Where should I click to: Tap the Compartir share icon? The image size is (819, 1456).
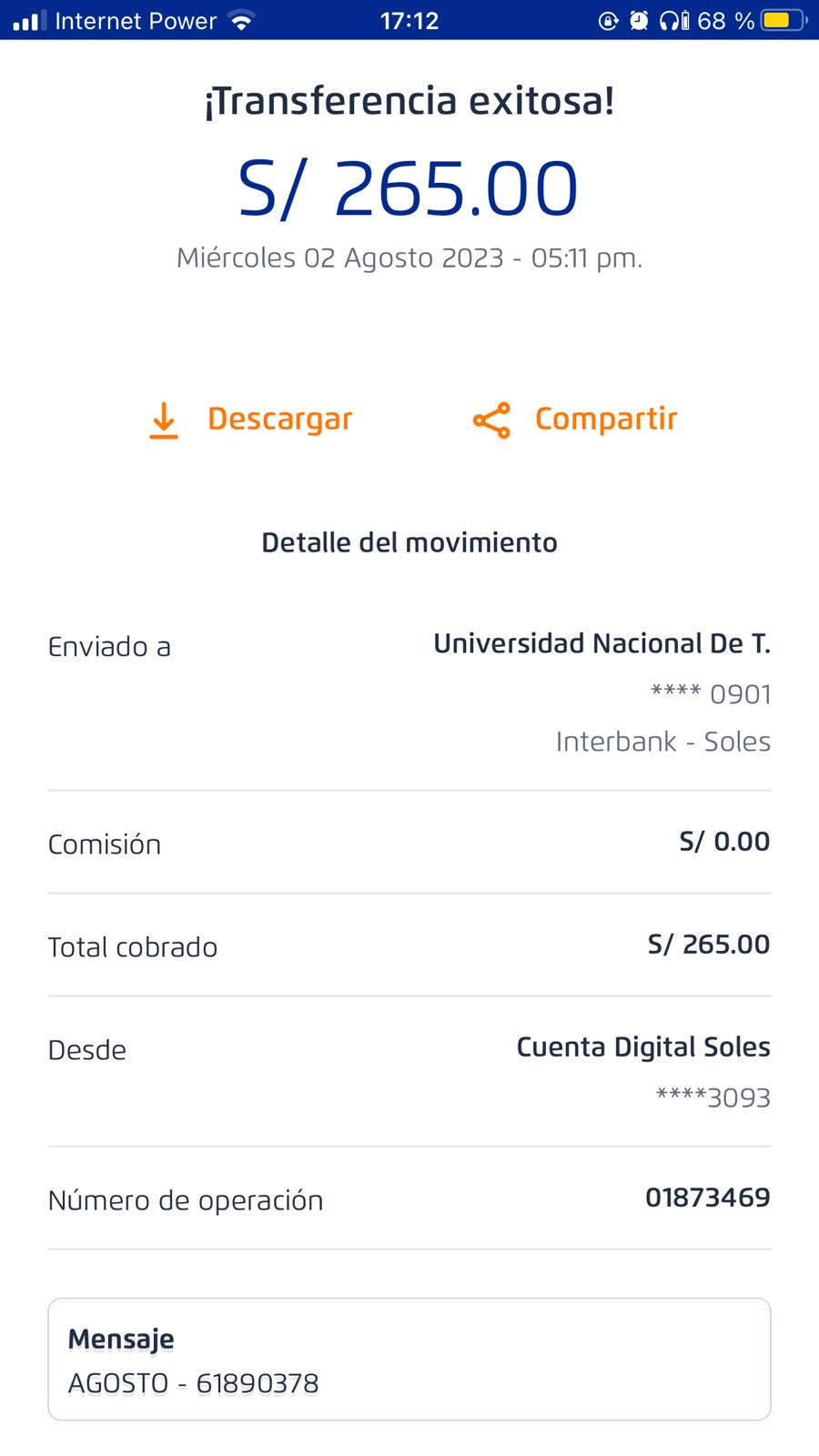pyautogui.click(x=491, y=420)
